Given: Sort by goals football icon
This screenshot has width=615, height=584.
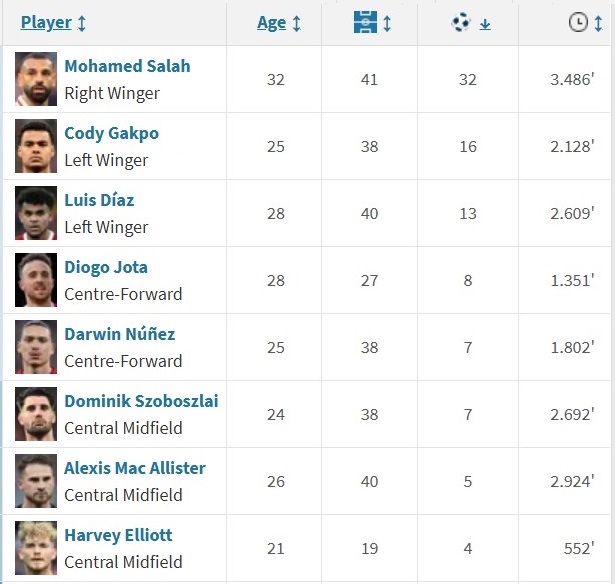Looking at the screenshot, I should coord(461,23).
